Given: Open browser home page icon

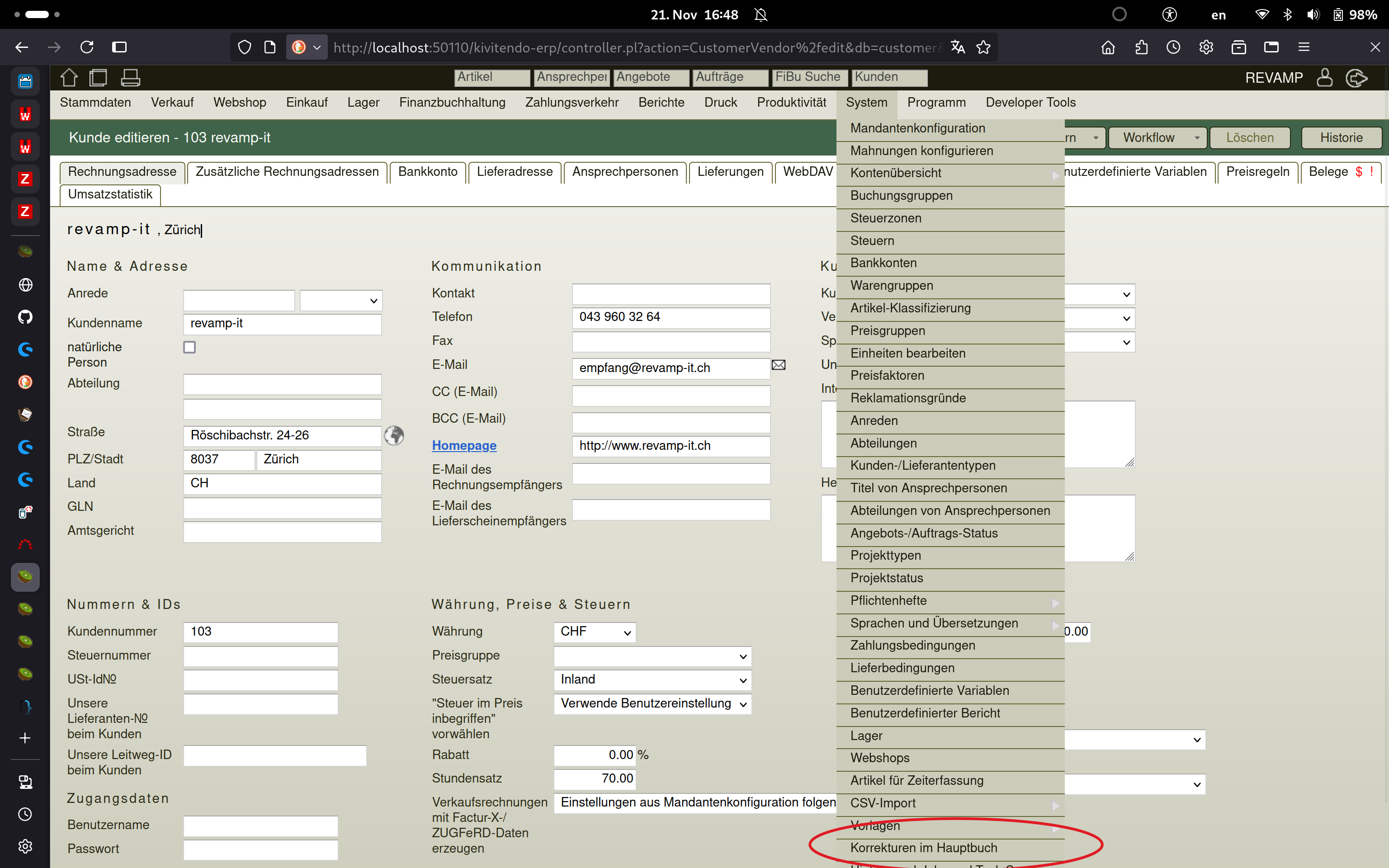Looking at the screenshot, I should pyautogui.click(x=1108, y=47).
